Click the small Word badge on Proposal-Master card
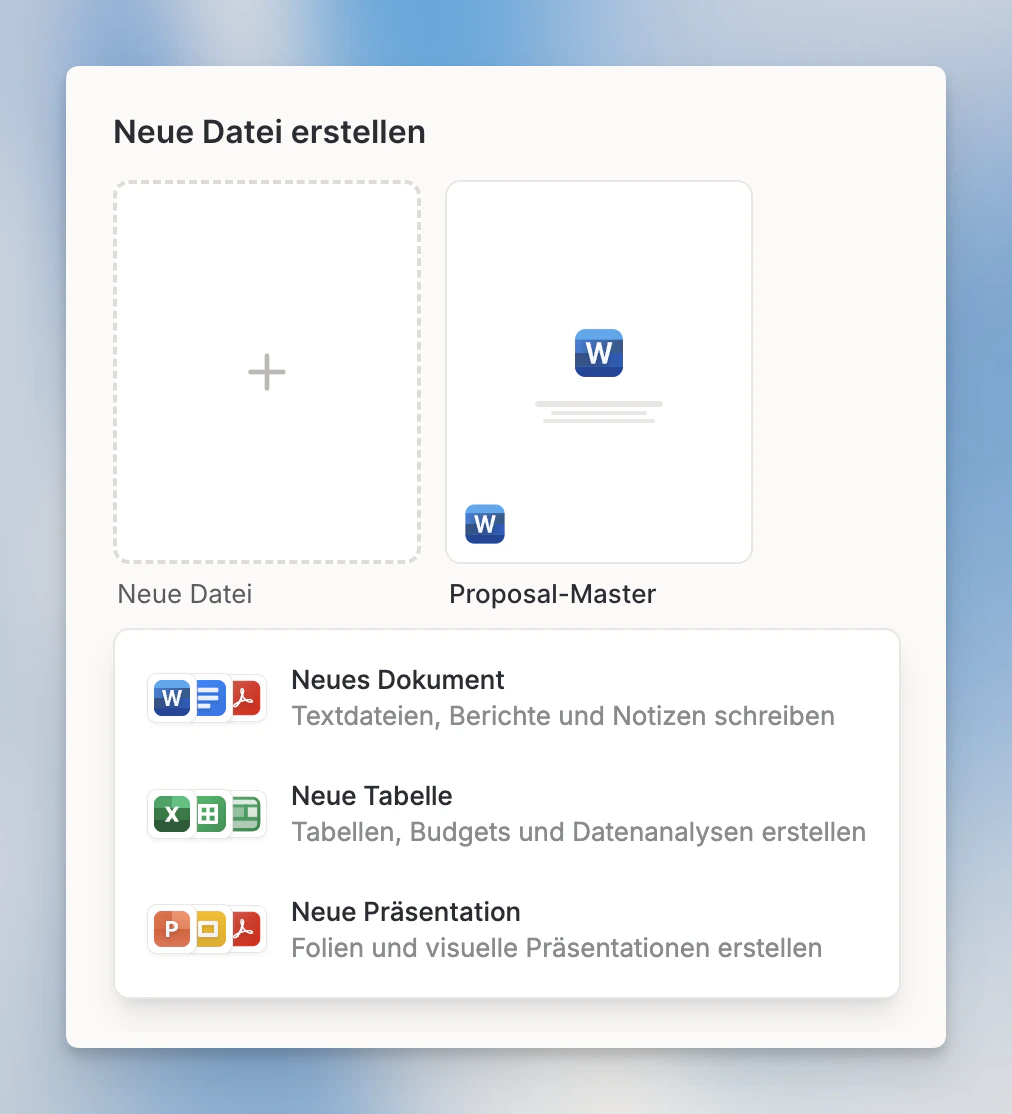This screenshot has width=1012, height=1114. [x=485, y=524]
